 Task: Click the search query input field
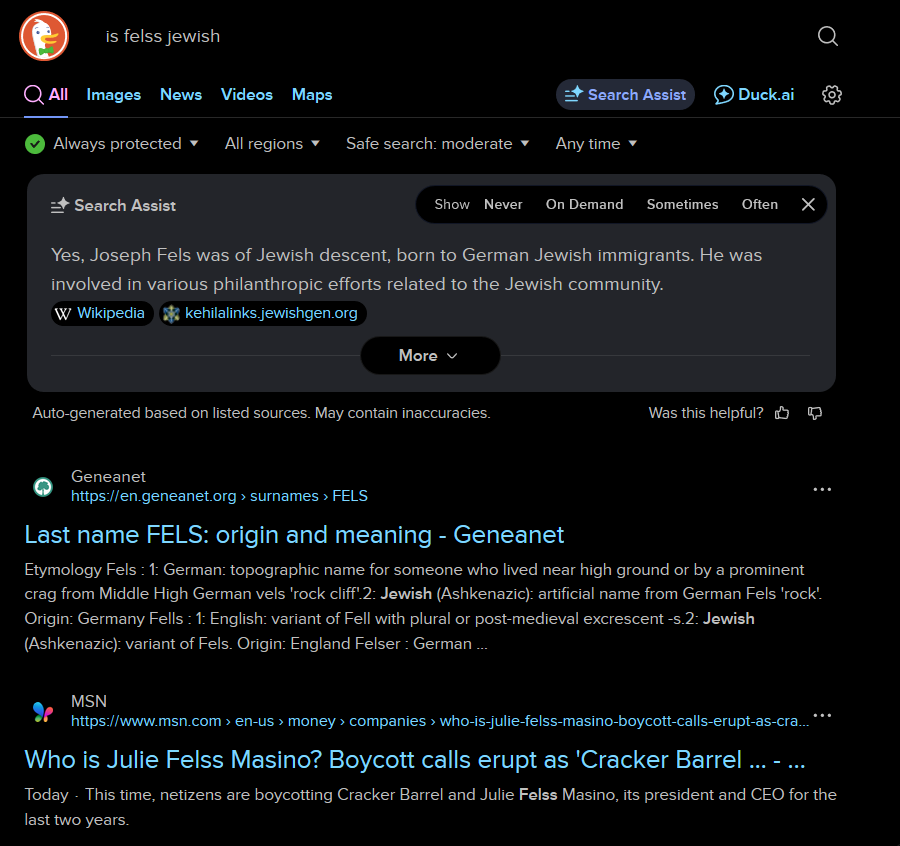448,36
